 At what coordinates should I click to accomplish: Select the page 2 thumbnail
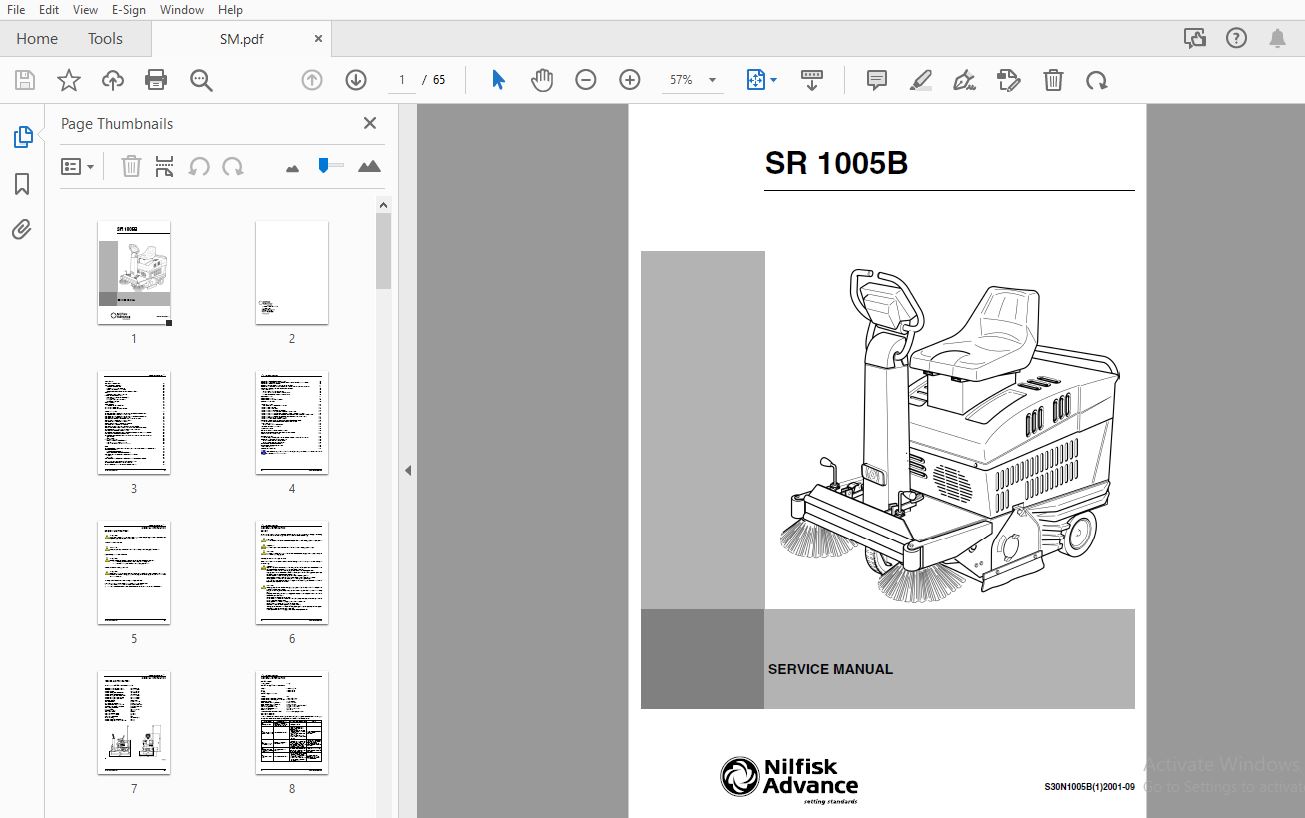[292, 273]
